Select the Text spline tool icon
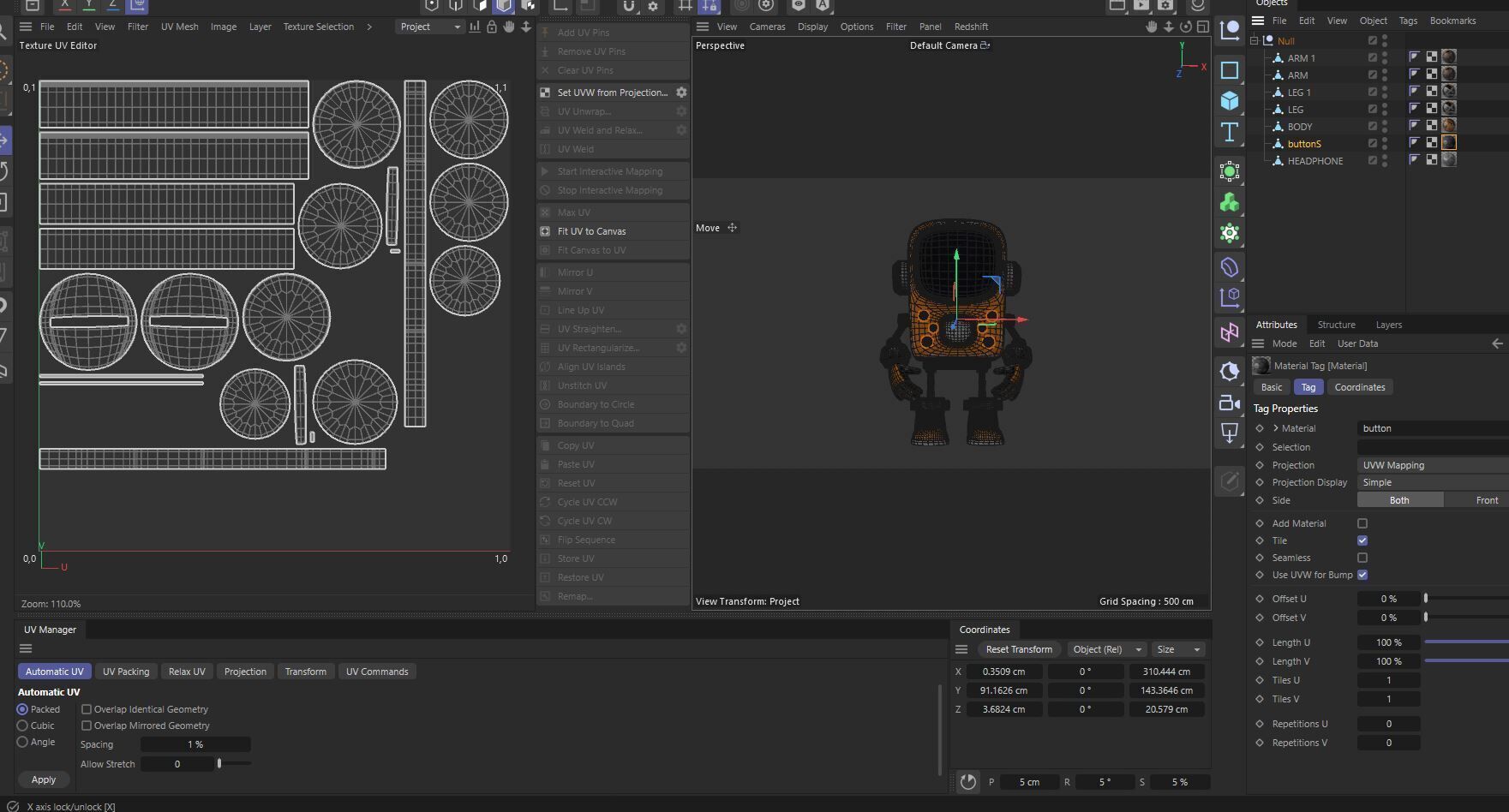Viewport: 1509px width, 812px height. point(1230,132)
